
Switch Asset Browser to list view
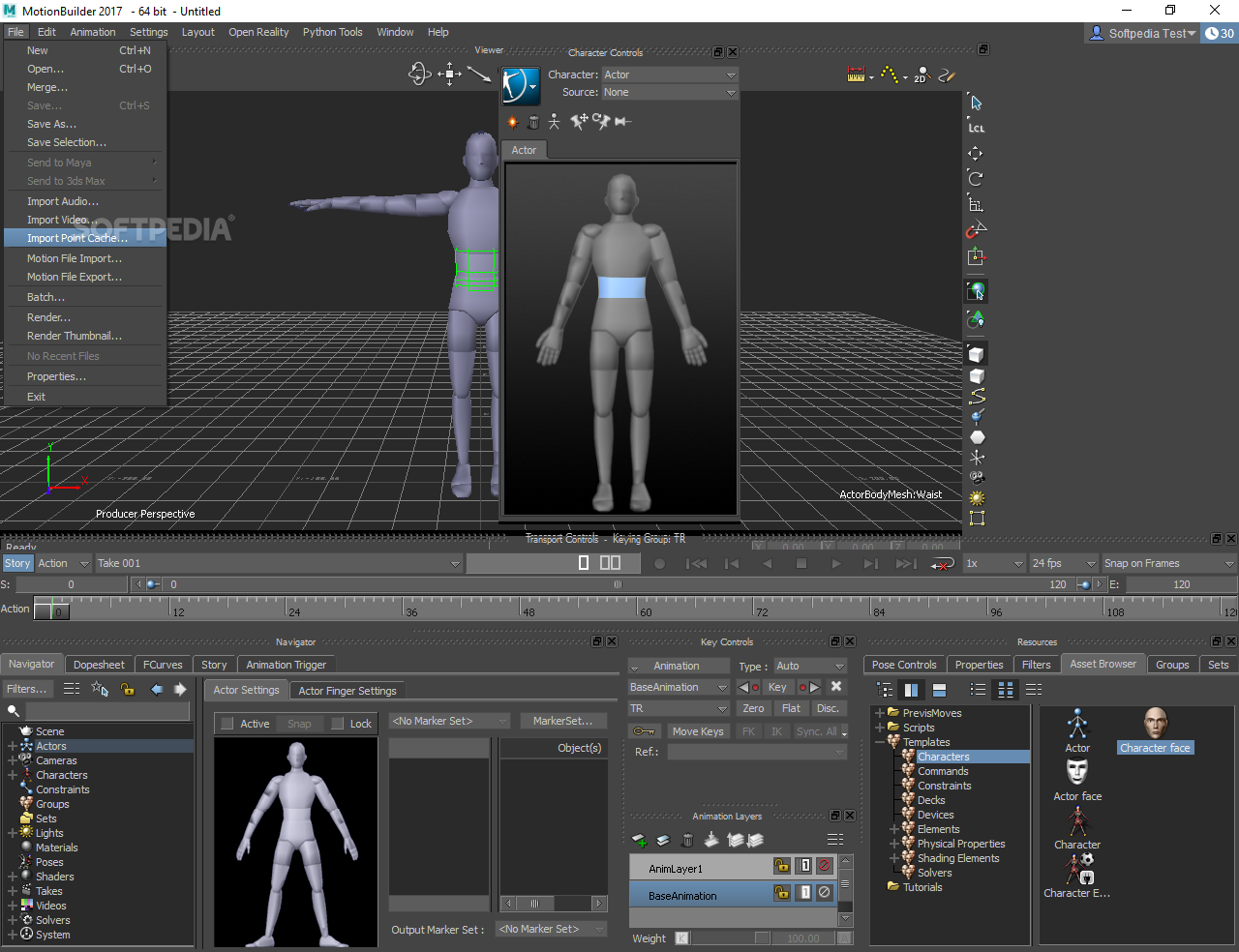(978, 690)
